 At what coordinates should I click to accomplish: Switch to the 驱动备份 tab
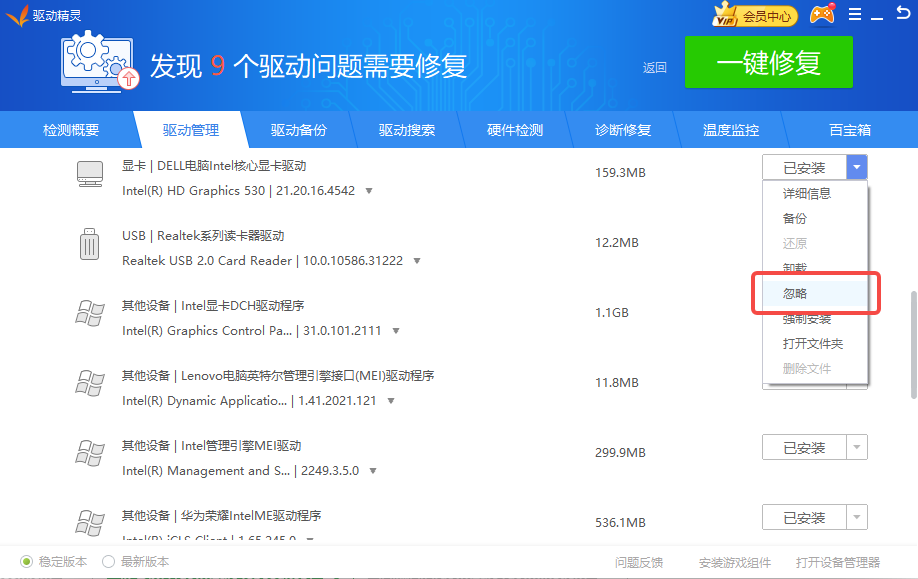298,130
